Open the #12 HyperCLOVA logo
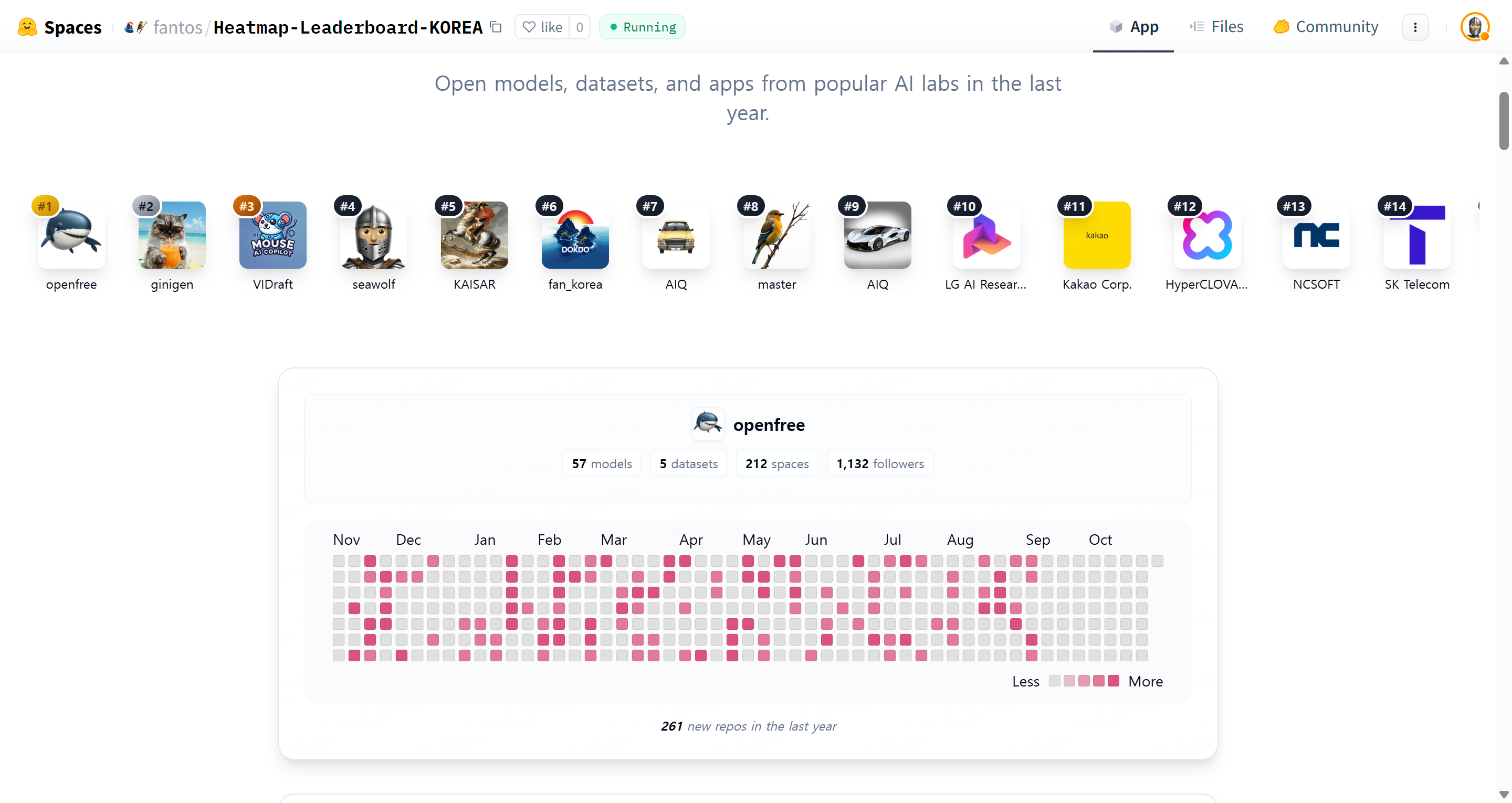The image size is (1512, 803). click(x=1206, y=235)
